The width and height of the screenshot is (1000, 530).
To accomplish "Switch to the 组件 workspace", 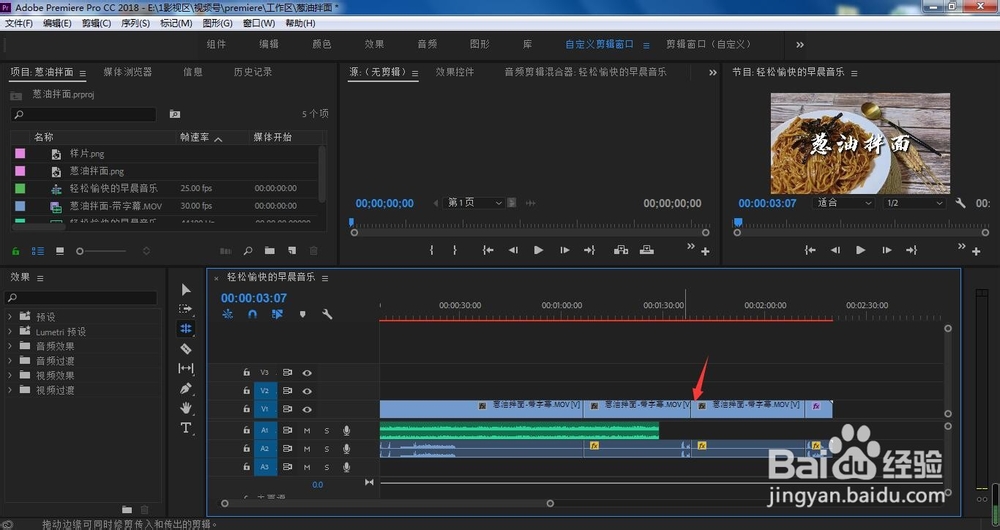I will click(x=216, y=44).
